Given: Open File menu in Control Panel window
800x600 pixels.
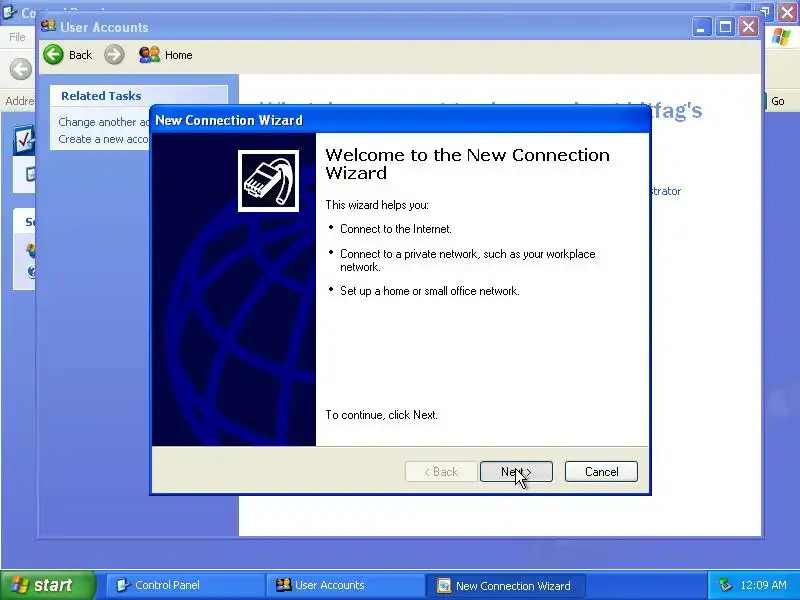Looking at the screenshot, I should click(17, 37).
